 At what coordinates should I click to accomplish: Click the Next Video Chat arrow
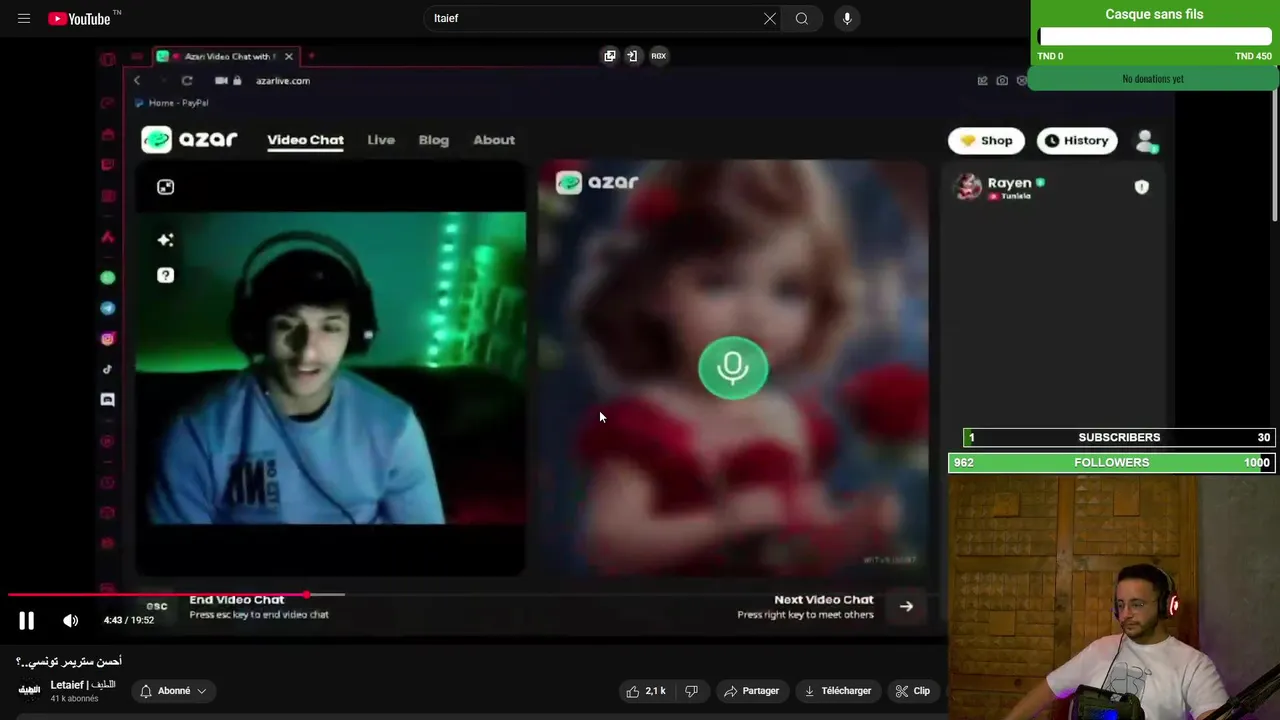tap(906, 606)
